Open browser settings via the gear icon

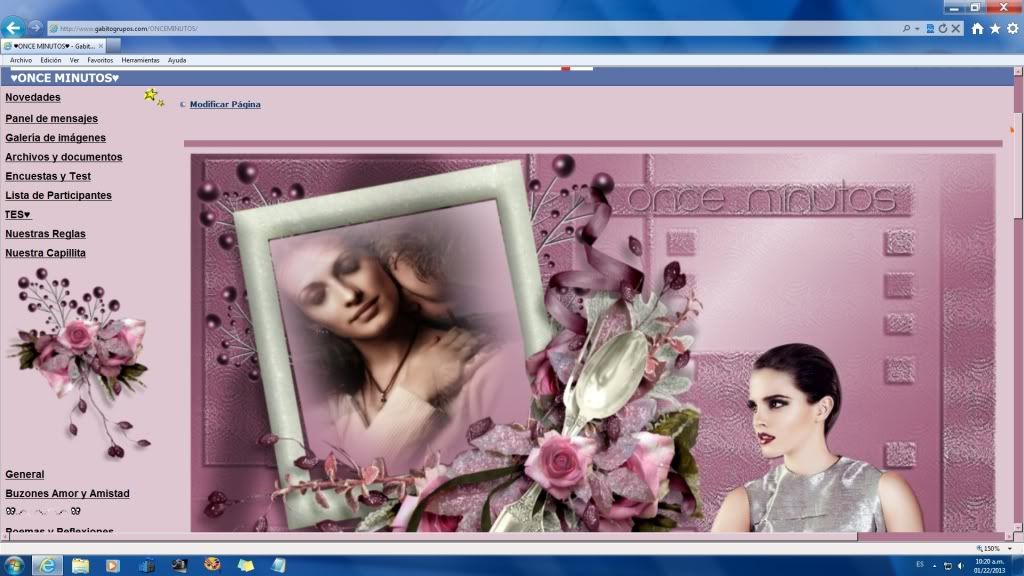point(1013,28)
